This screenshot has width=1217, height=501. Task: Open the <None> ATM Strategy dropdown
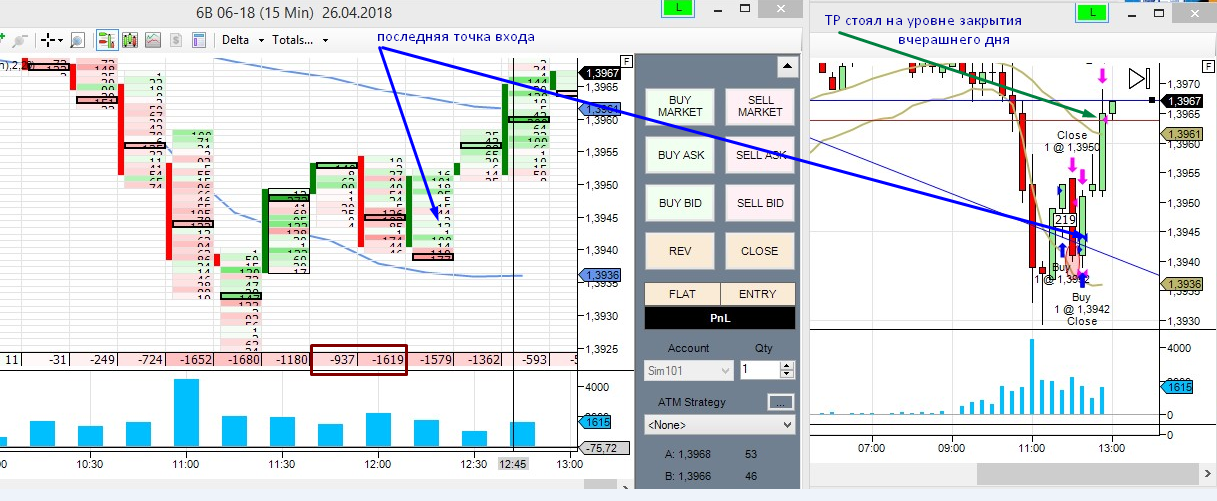[x=720, y=425]
